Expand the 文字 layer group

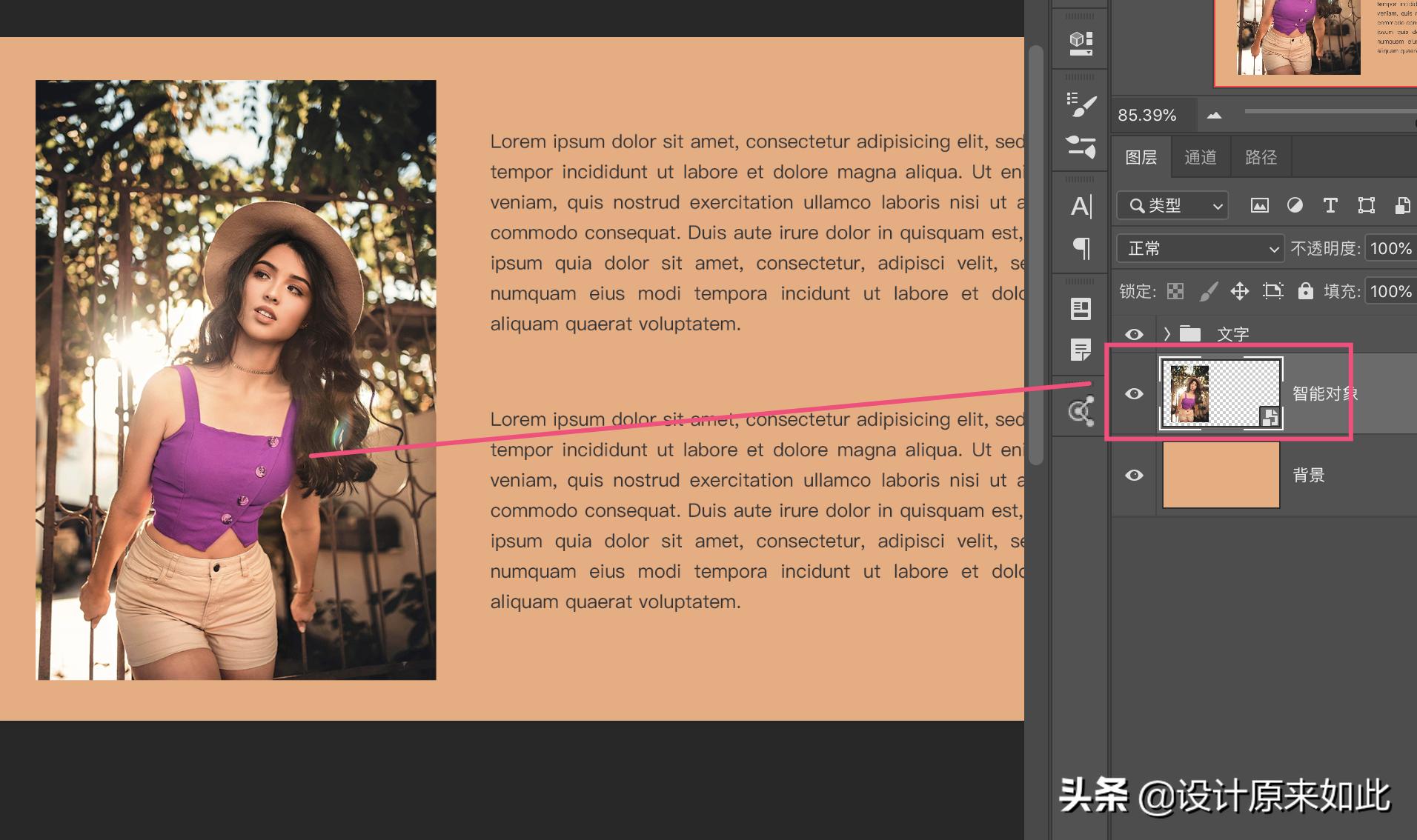click(1167, 334)
